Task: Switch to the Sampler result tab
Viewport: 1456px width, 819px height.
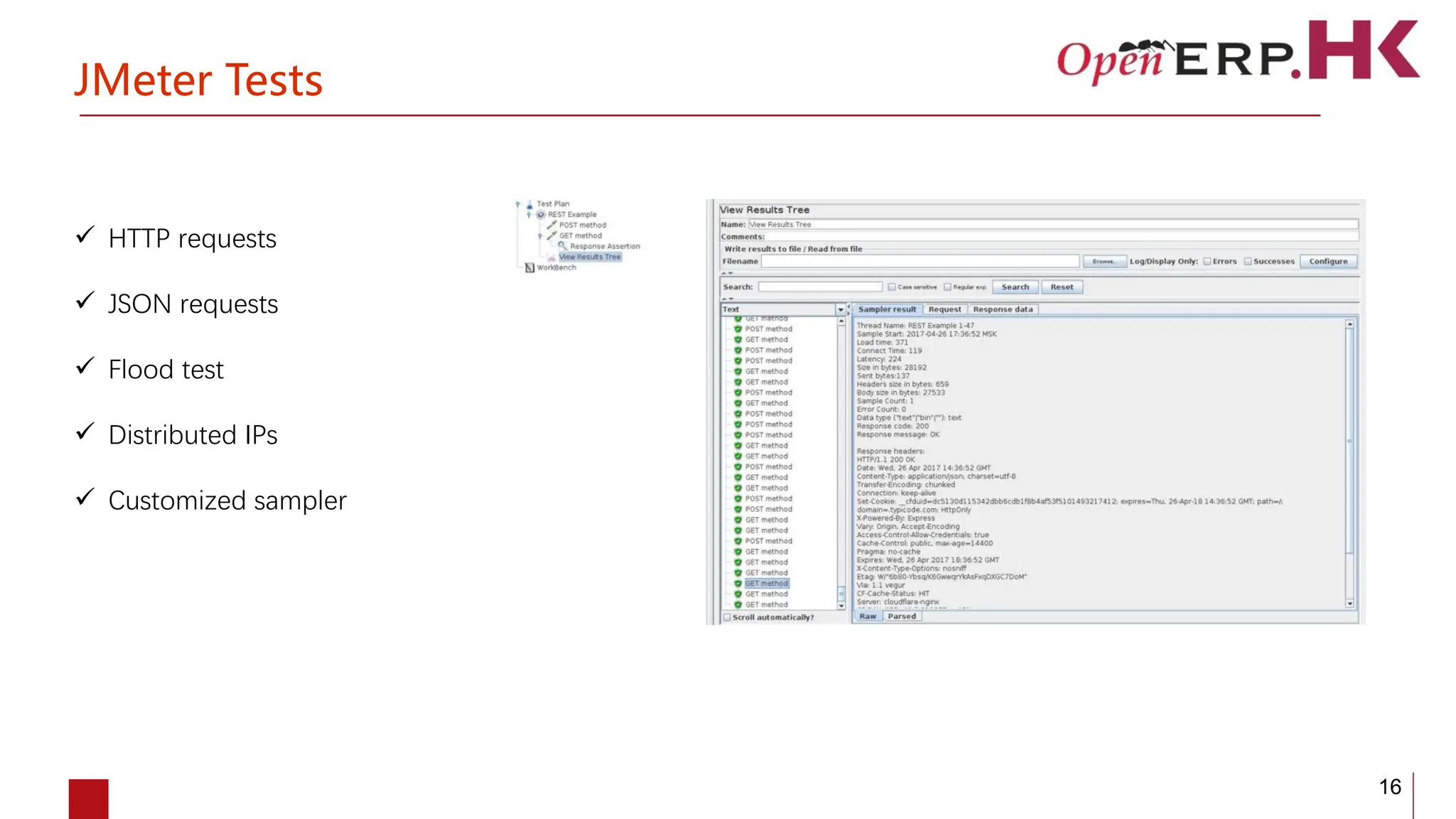Action: click(x=887, y=309)
